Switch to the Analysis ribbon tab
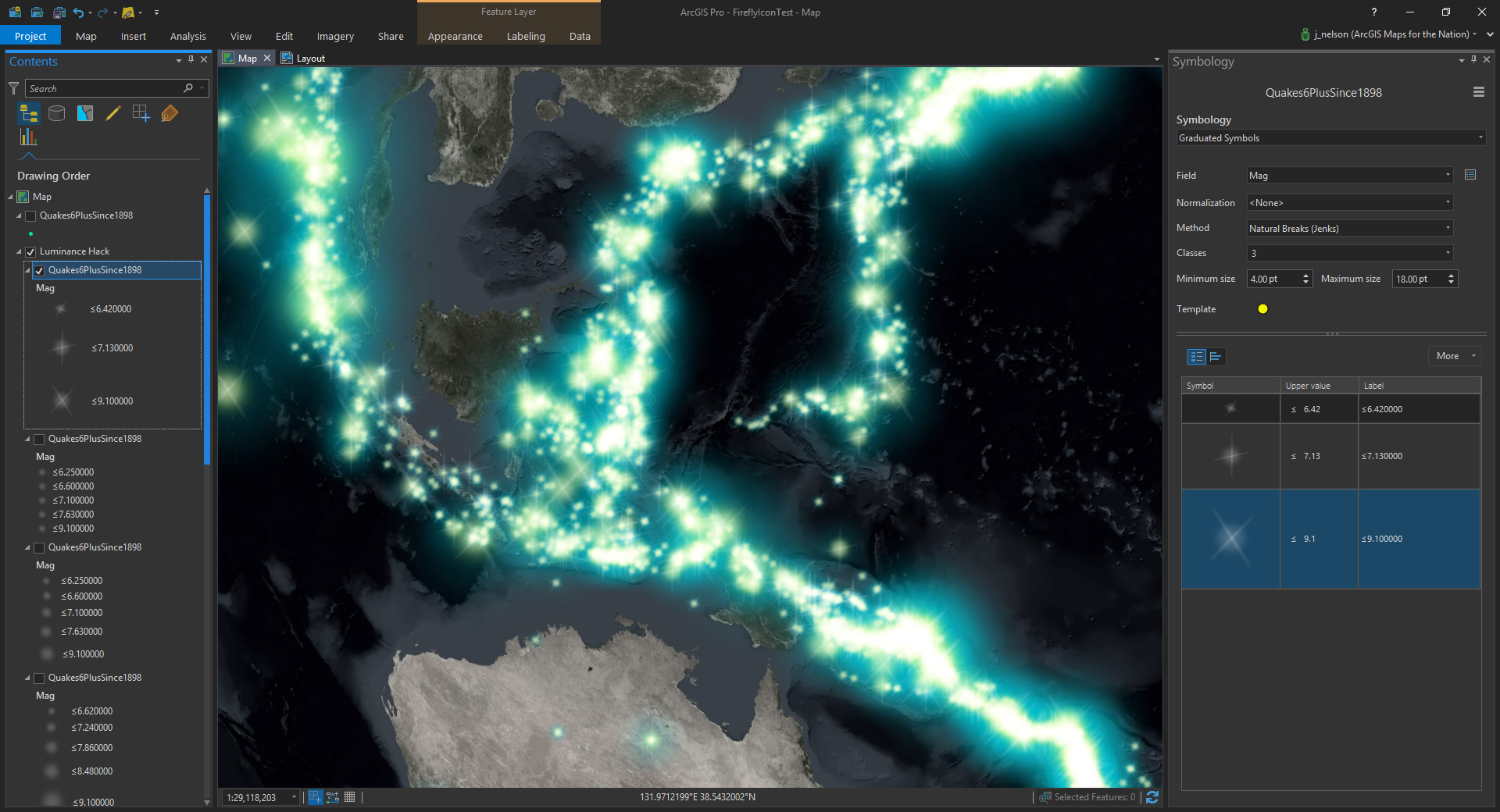The height and width of the screenshot is (812, 1500). click(x=188, y=36)
